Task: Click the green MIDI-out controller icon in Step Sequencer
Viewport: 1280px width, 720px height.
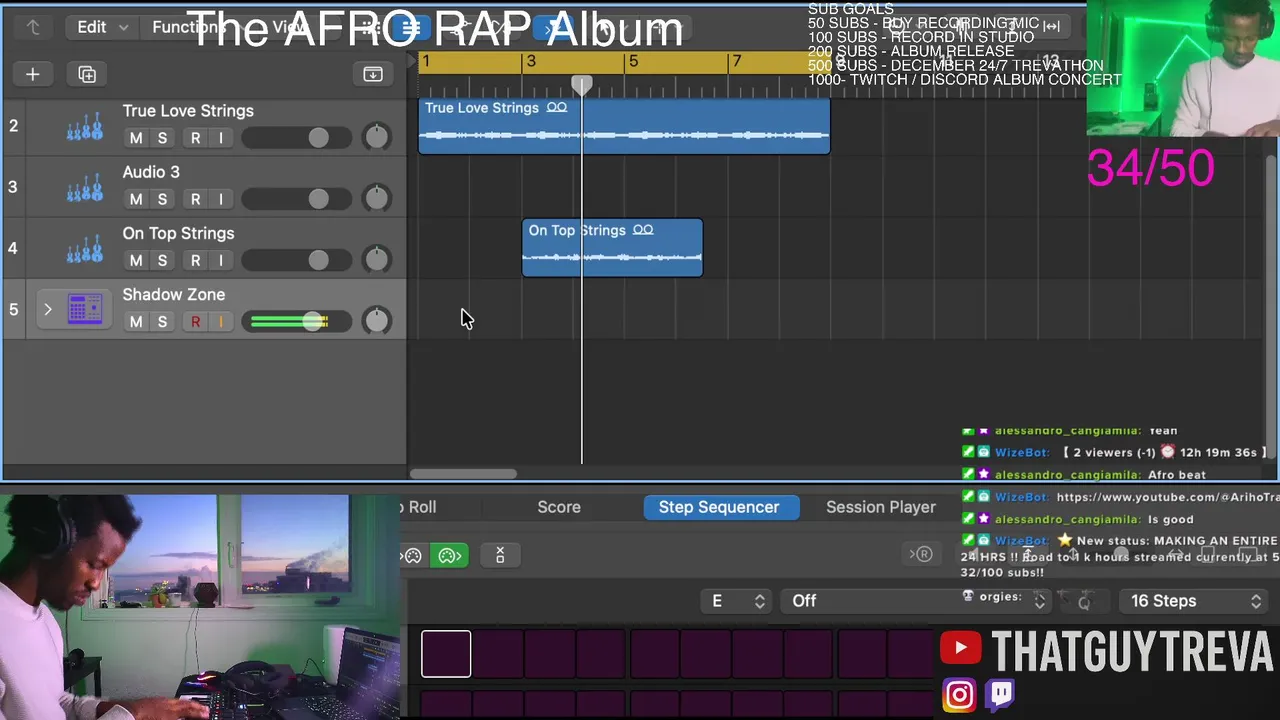Action: (x=450, y=555)
